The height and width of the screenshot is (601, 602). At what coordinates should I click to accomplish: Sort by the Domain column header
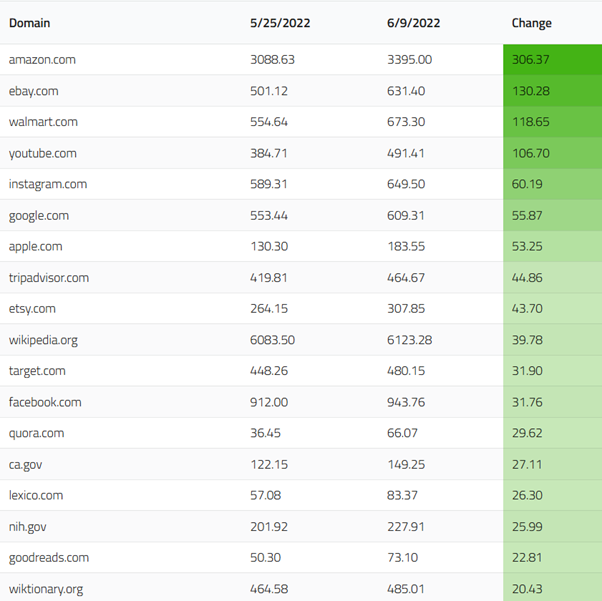click(30, 23)
